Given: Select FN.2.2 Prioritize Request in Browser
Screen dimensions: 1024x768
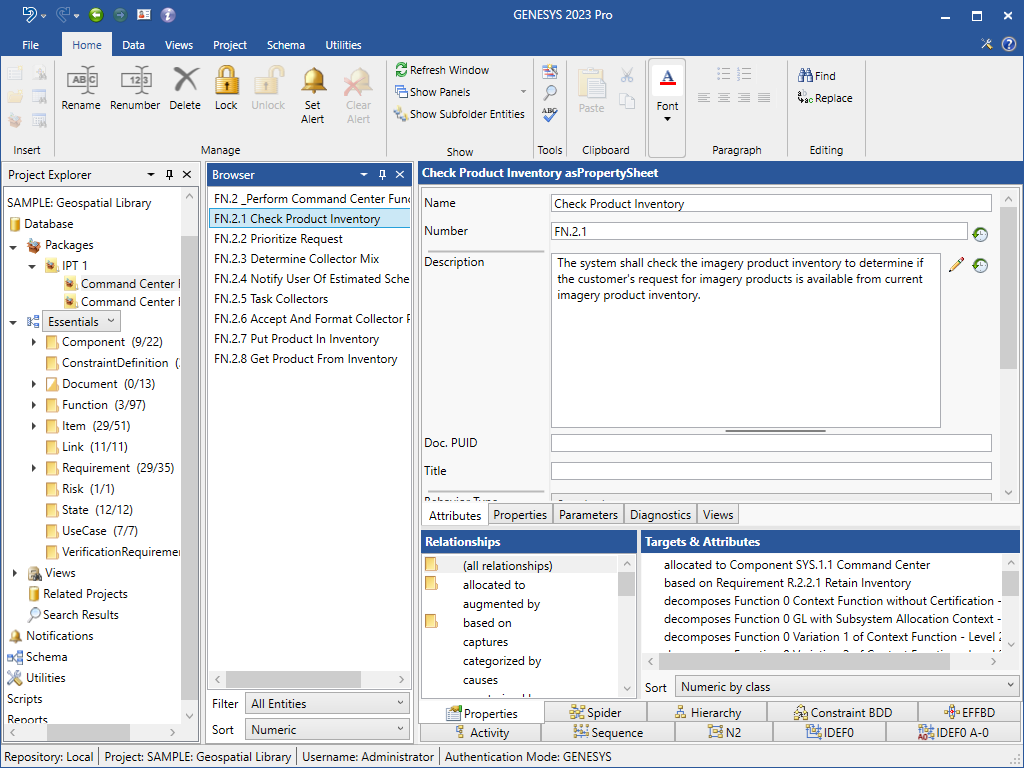Looking at the screenshot, I should click(309, 239).
